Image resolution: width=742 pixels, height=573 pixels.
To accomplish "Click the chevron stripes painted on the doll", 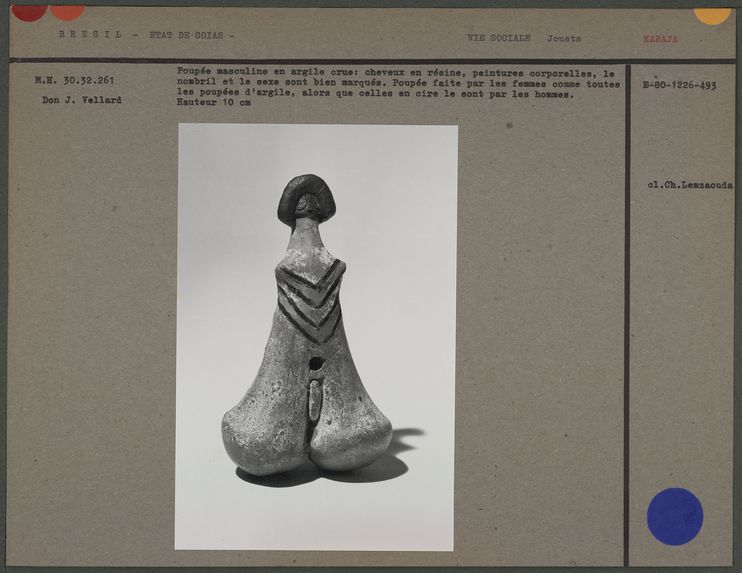I will (x=309, y=298).
